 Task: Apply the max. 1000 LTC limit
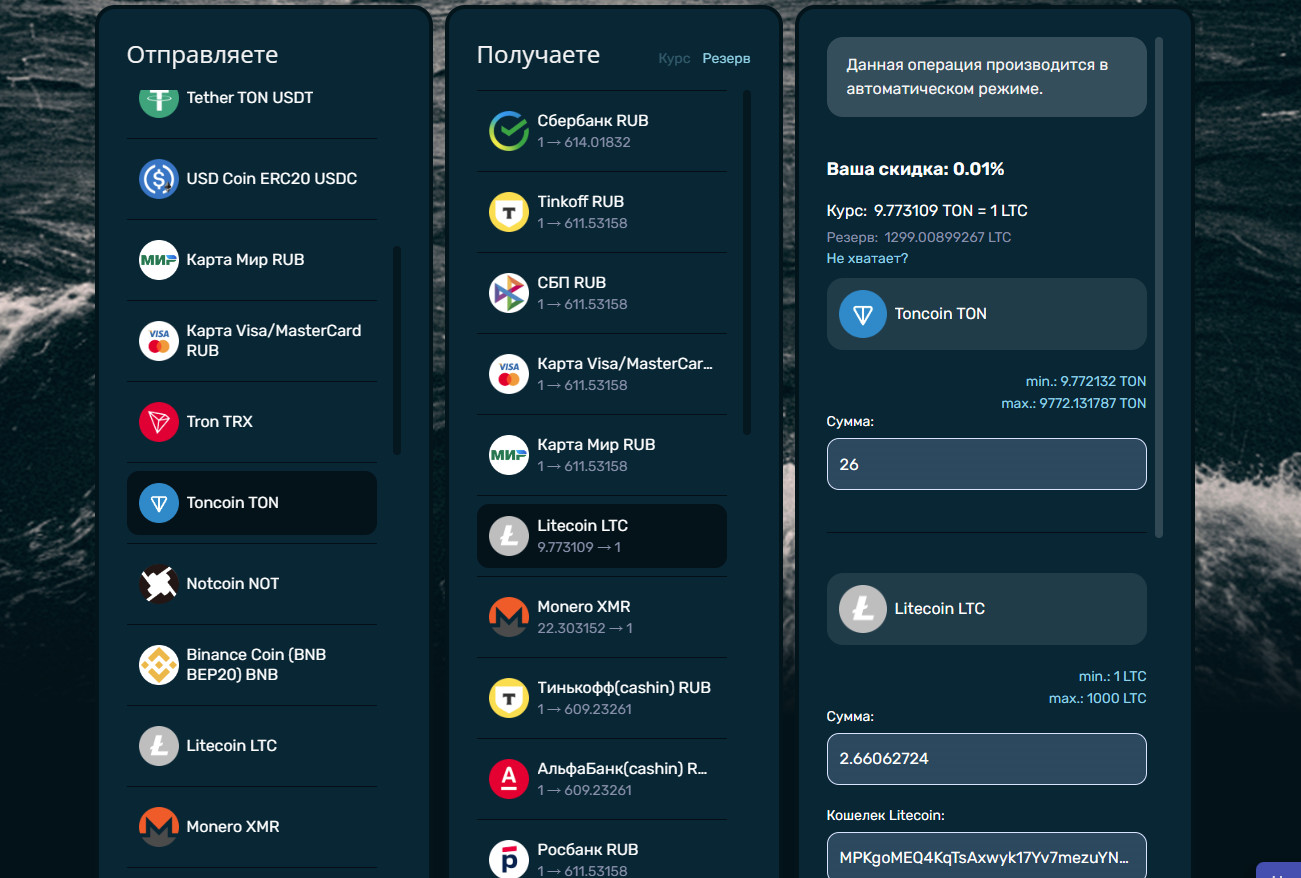click(1098, 698)
